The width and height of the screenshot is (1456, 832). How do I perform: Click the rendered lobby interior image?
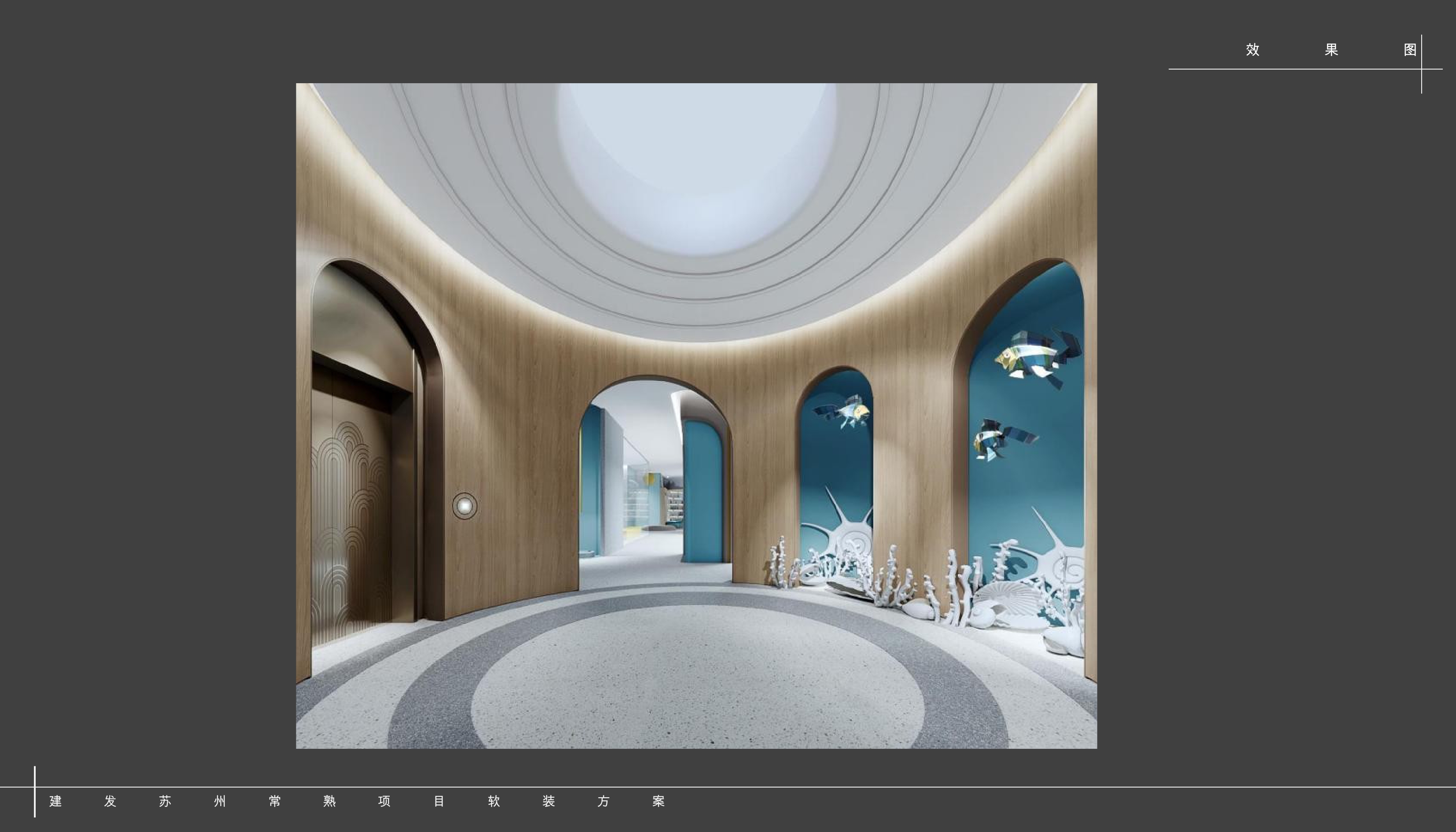(696, 416)
